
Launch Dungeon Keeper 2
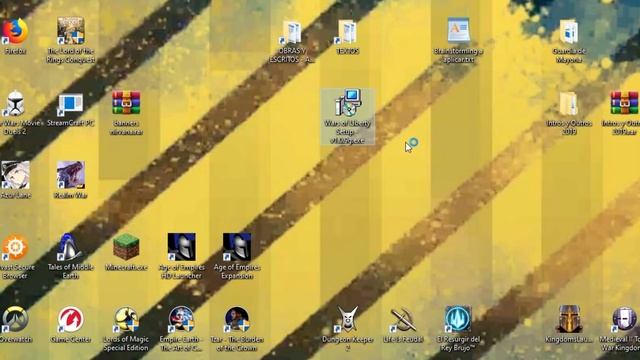[x=347, y=319]
